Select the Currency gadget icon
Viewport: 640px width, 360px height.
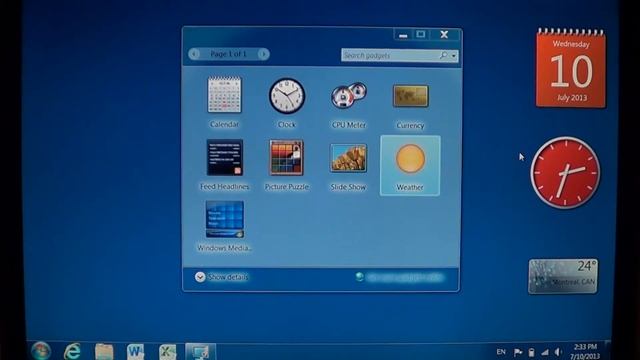coord(410,96)
